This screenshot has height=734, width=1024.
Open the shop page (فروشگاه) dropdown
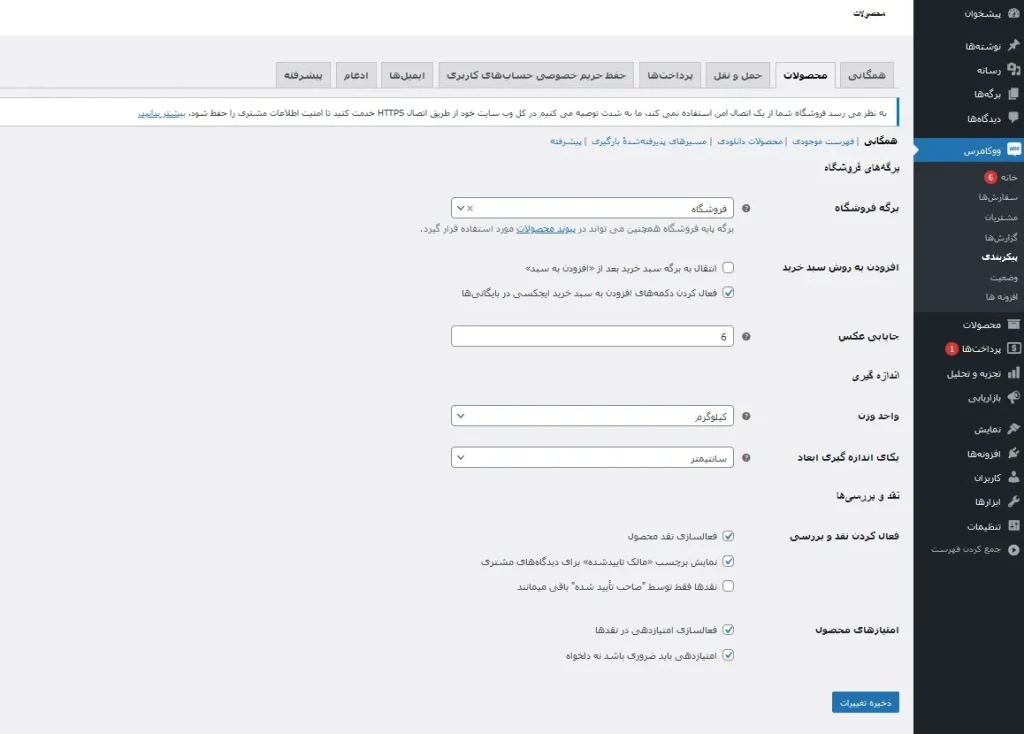592,208
